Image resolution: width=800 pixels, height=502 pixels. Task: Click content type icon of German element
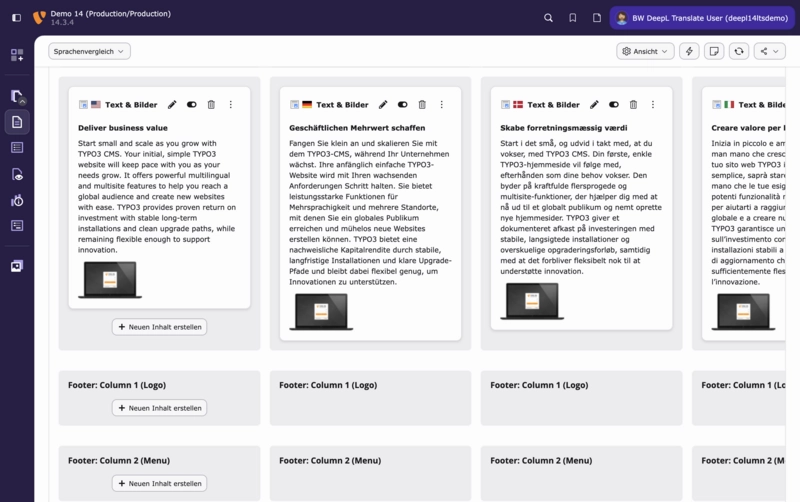coord(294,105)
